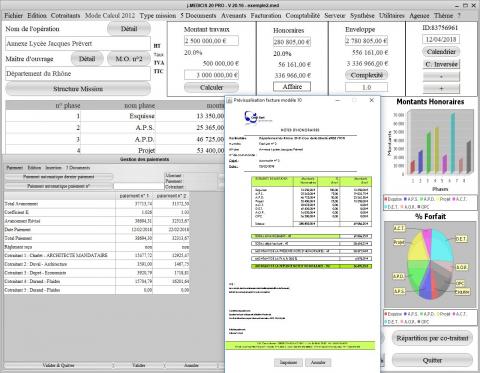Focus the Annexe Lycée Jacques Prévert name field
This screenshot has height=373, width=480.
78,44
